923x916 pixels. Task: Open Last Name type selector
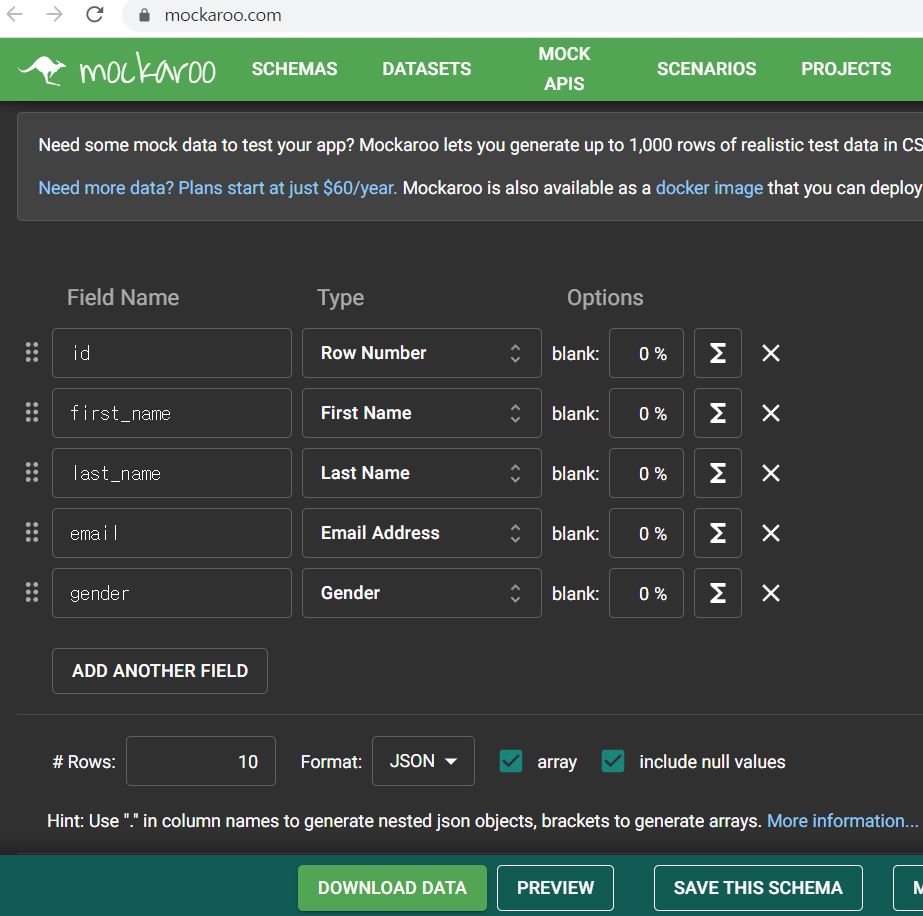pos(421,473)
